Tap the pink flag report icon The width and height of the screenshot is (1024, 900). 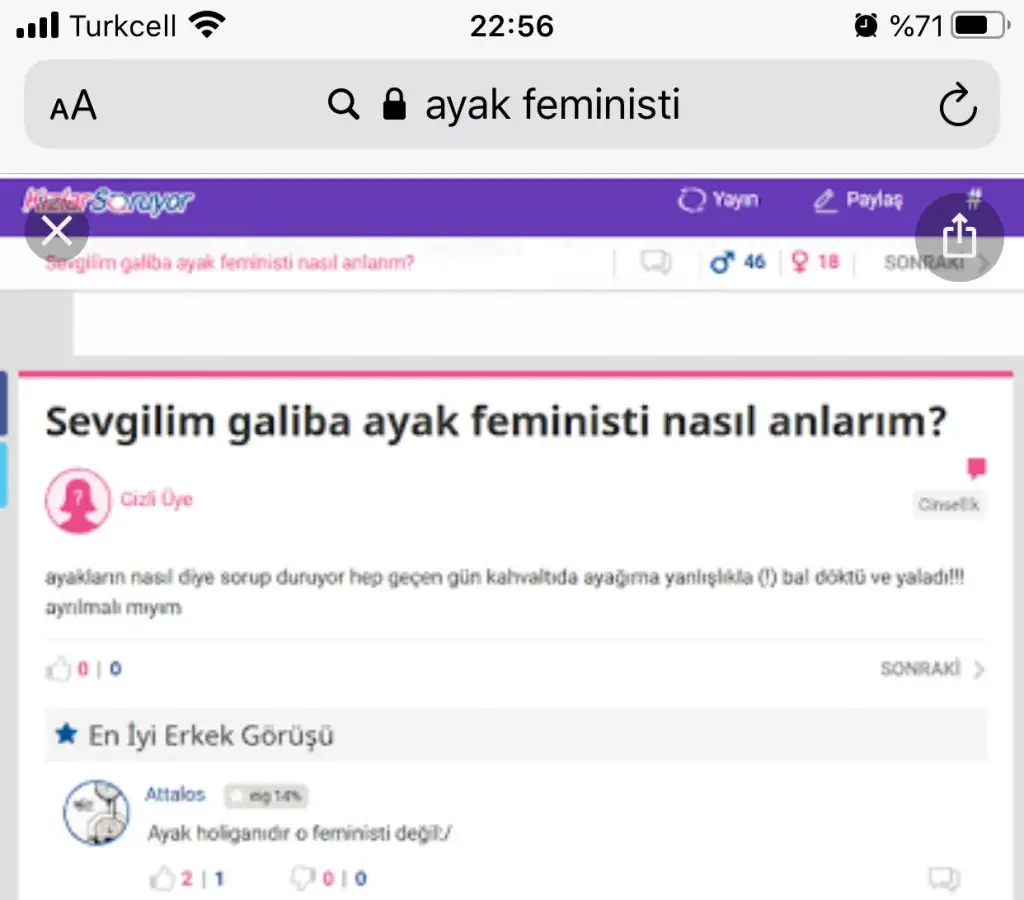(976, 468)
